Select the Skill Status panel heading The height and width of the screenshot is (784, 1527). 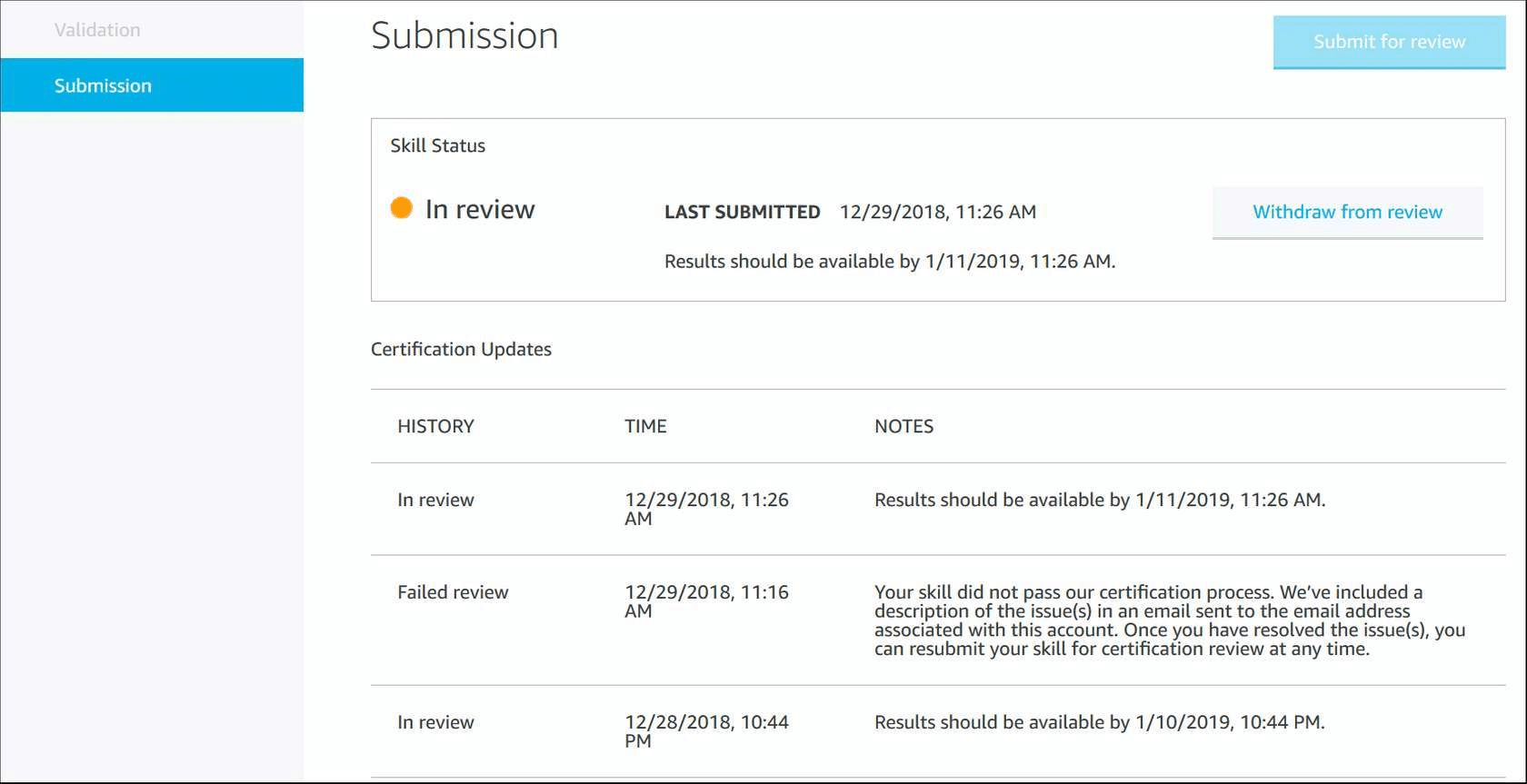[x=437, y=145]
